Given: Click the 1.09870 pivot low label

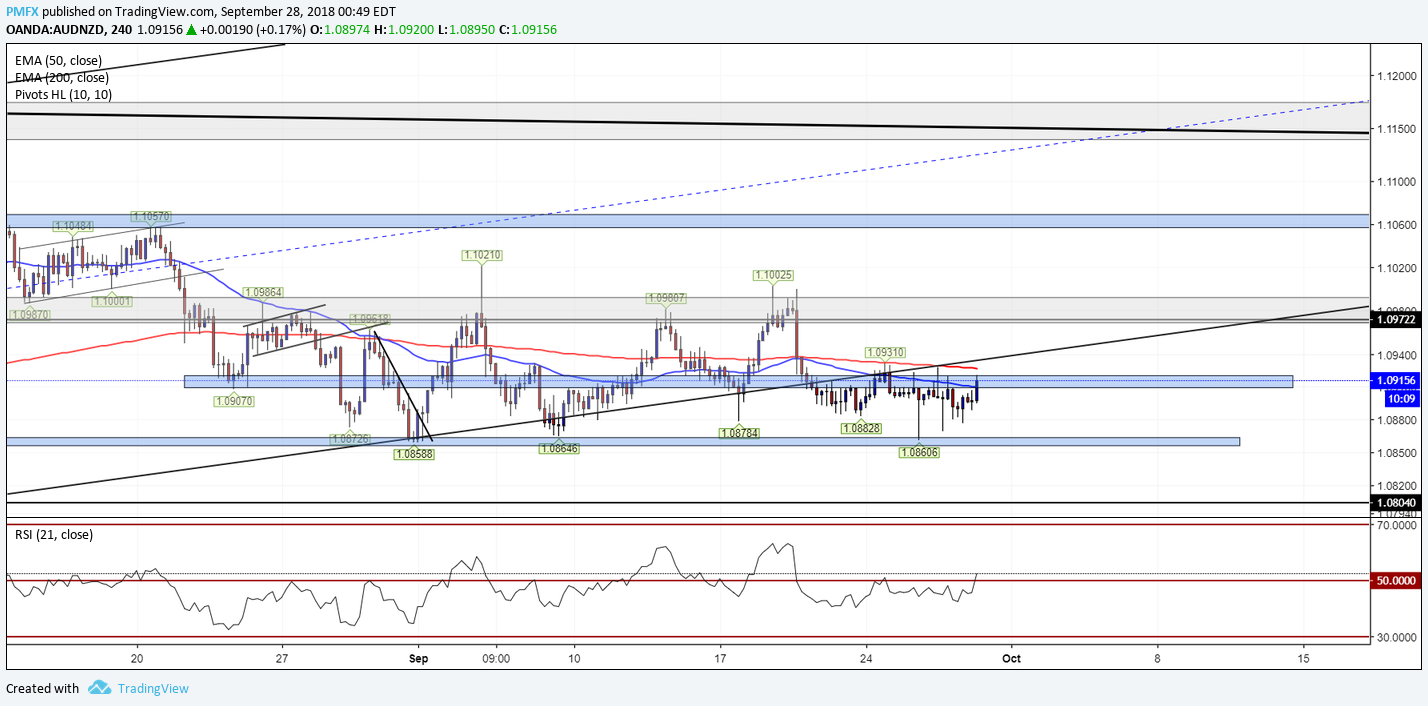Looking at the screenshot, I should coord(29,314).
